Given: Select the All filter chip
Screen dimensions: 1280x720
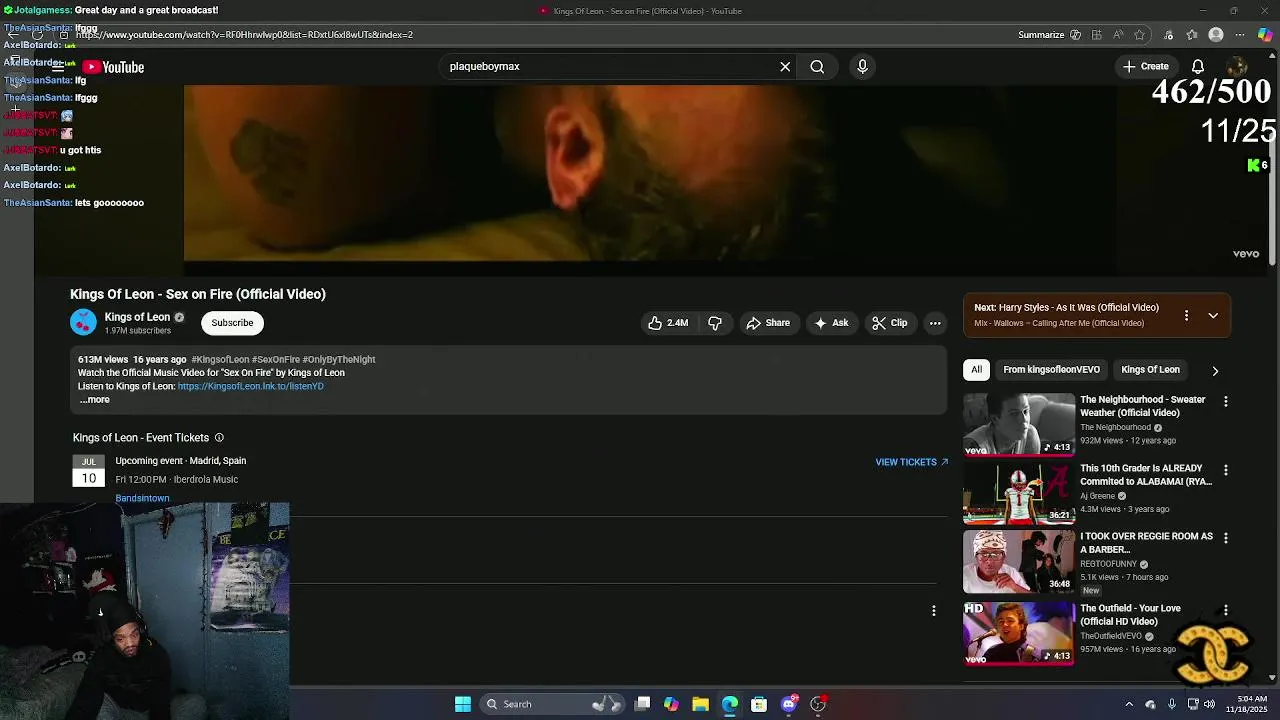Looking at the screenshot, I should (976, 370).
